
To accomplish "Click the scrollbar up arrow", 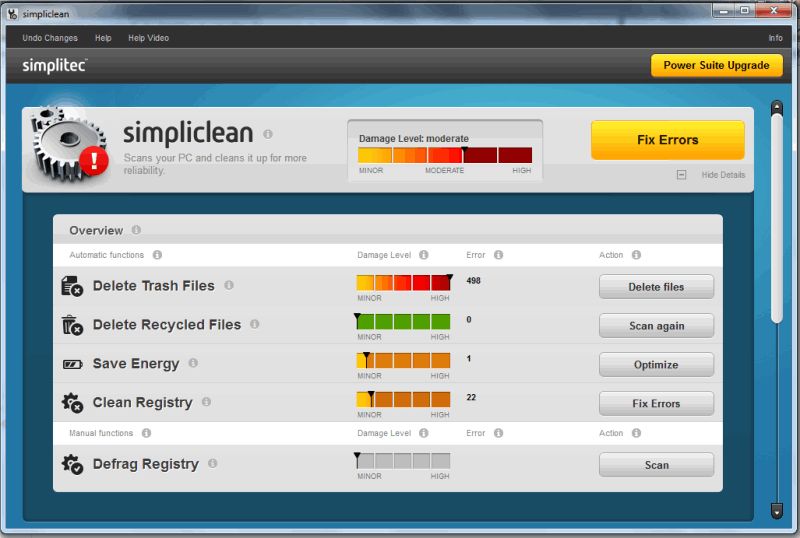I will (777, 107).
